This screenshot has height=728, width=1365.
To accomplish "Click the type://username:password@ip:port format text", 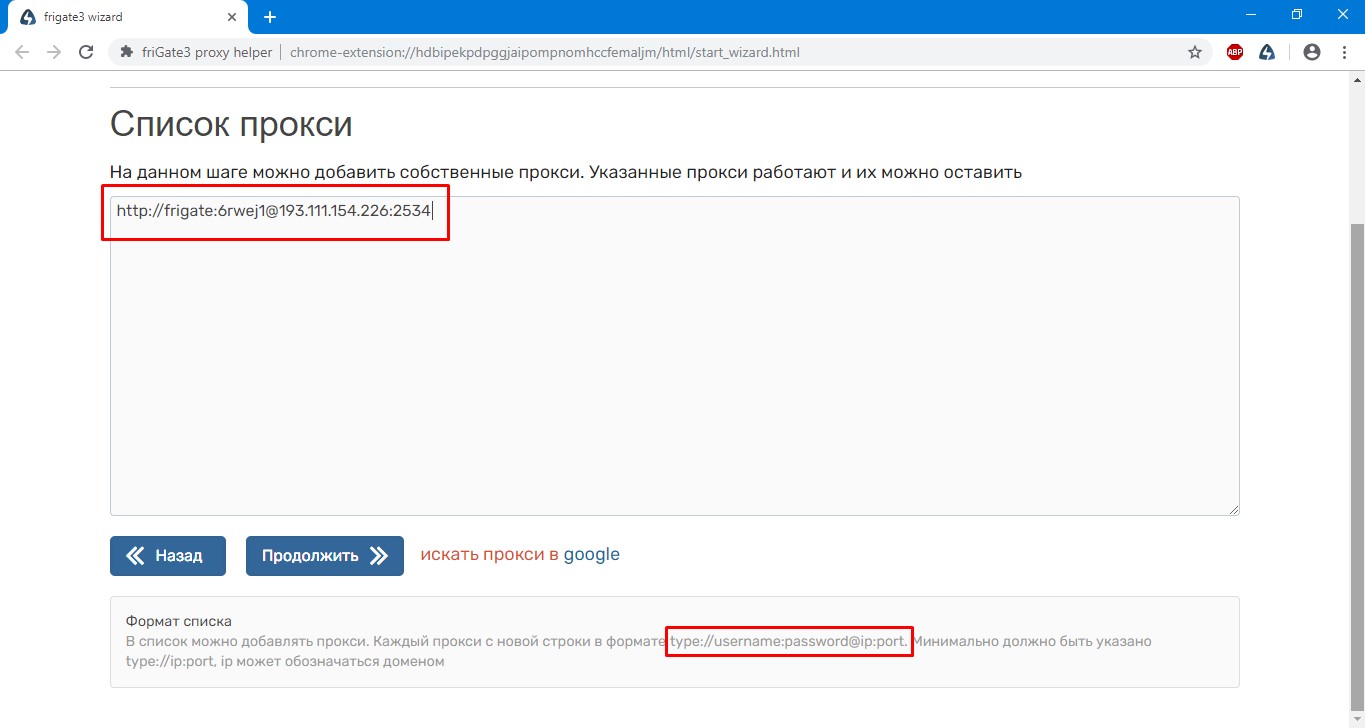I will (x=789, y=641).
